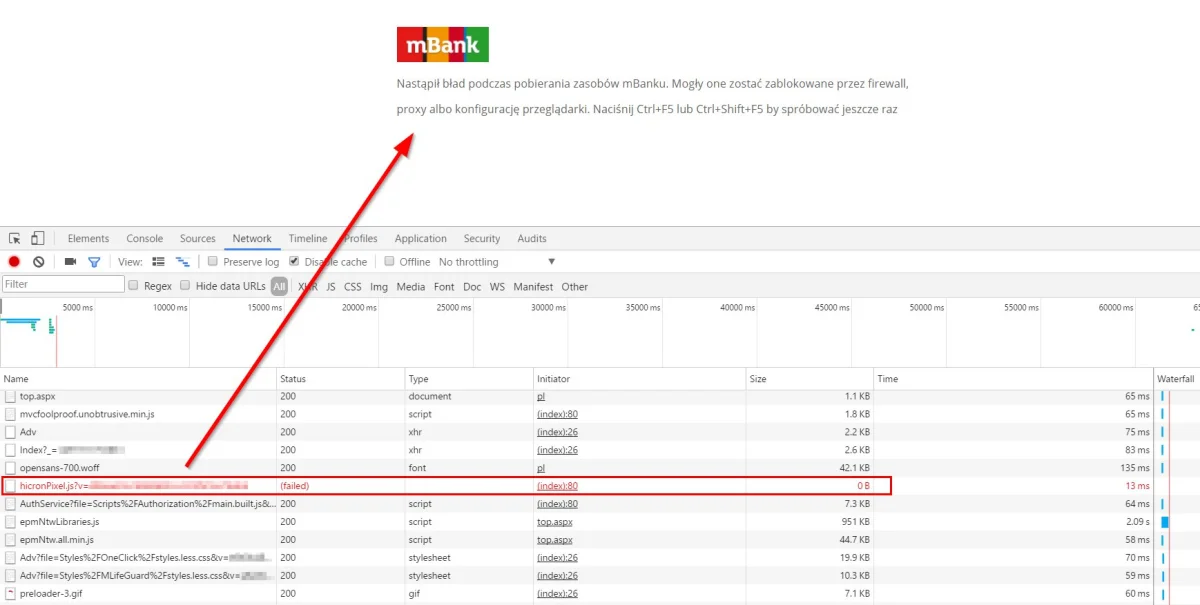
Task: Filter requests by the JS type
Action: pyautogui.click(x=331, y=286)
